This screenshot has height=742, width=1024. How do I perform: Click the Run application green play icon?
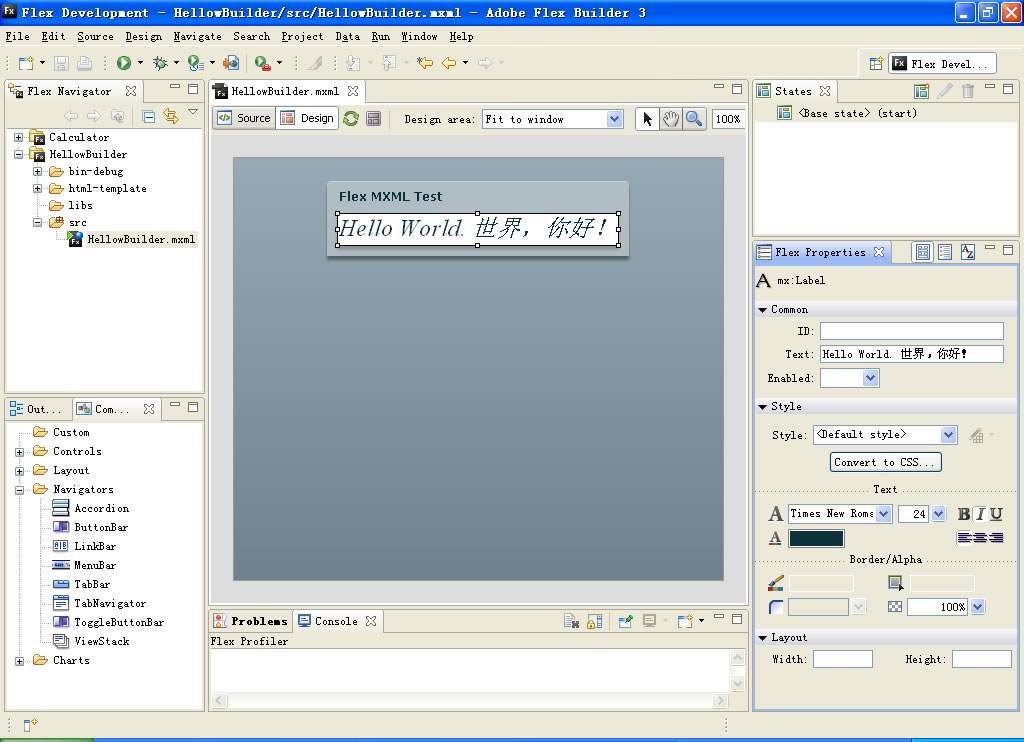123,63
